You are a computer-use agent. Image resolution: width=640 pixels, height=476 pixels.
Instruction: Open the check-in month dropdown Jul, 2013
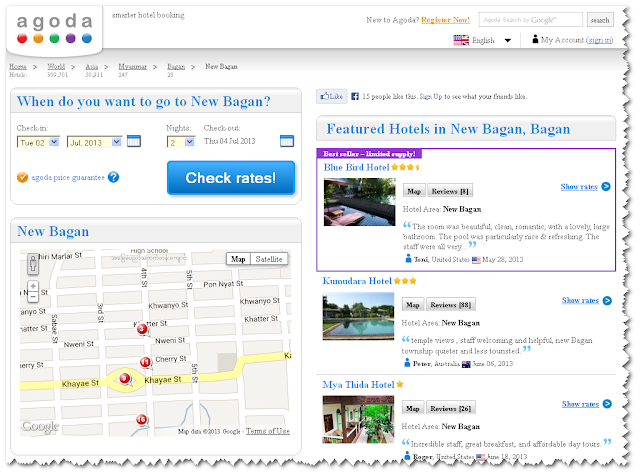pos(95,142)
